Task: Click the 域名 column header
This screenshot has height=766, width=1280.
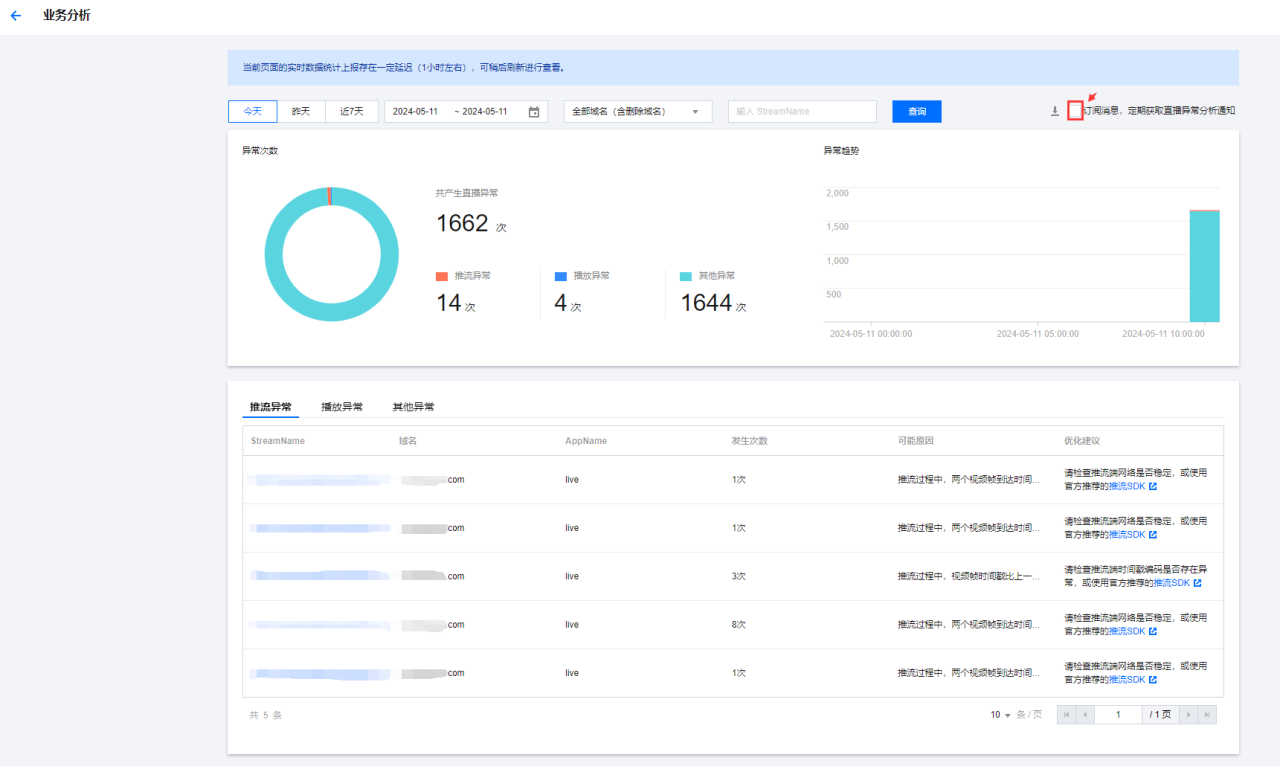Action: (408, 441)
